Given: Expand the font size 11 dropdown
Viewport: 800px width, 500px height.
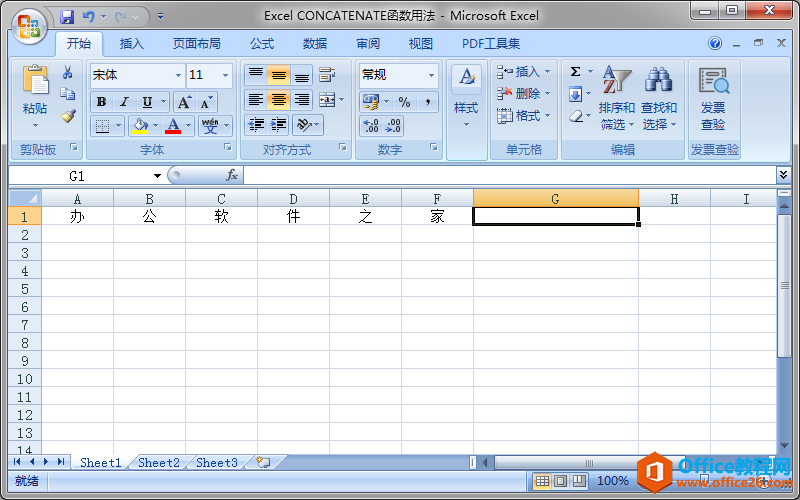Looking at the screenshot, I should (225, 76).
